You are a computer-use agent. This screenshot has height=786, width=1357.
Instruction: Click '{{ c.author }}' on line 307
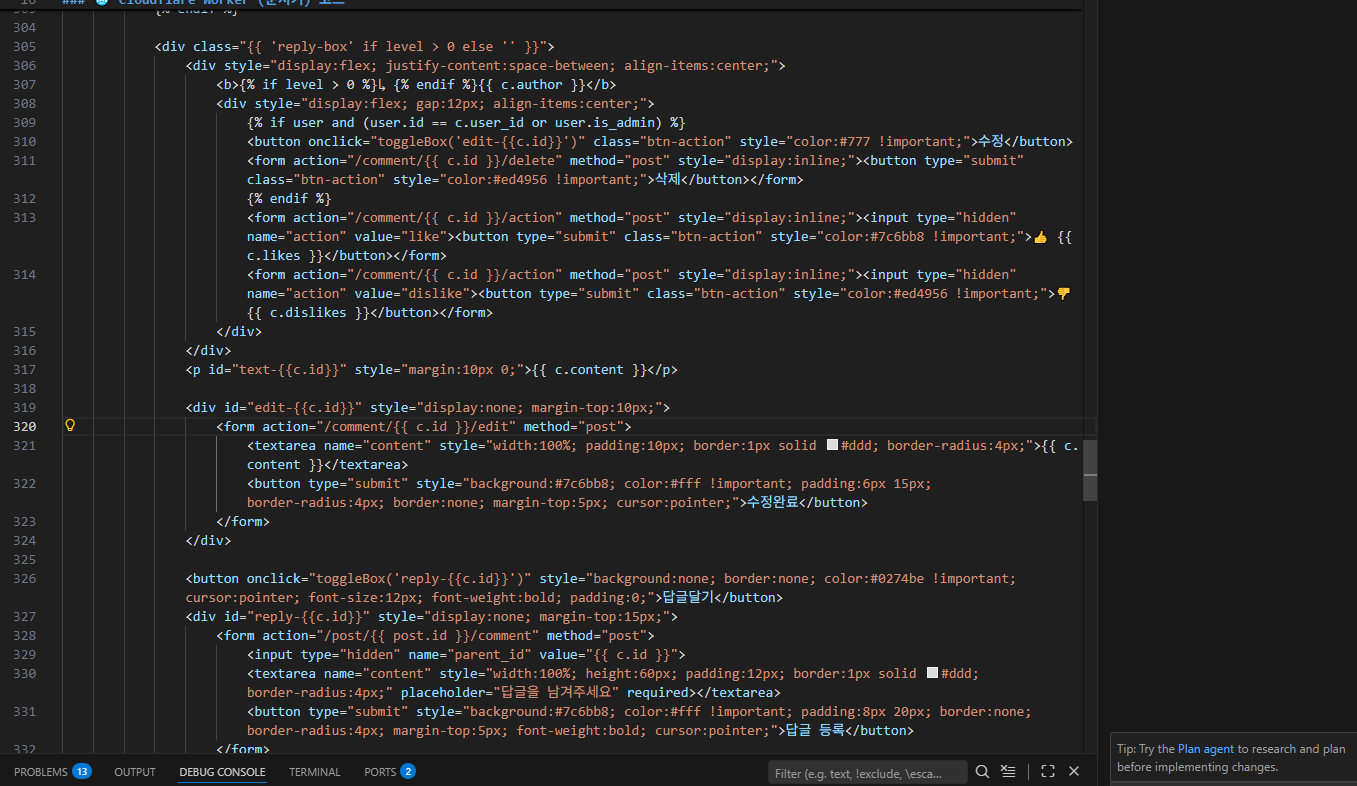tap(536, 84)
